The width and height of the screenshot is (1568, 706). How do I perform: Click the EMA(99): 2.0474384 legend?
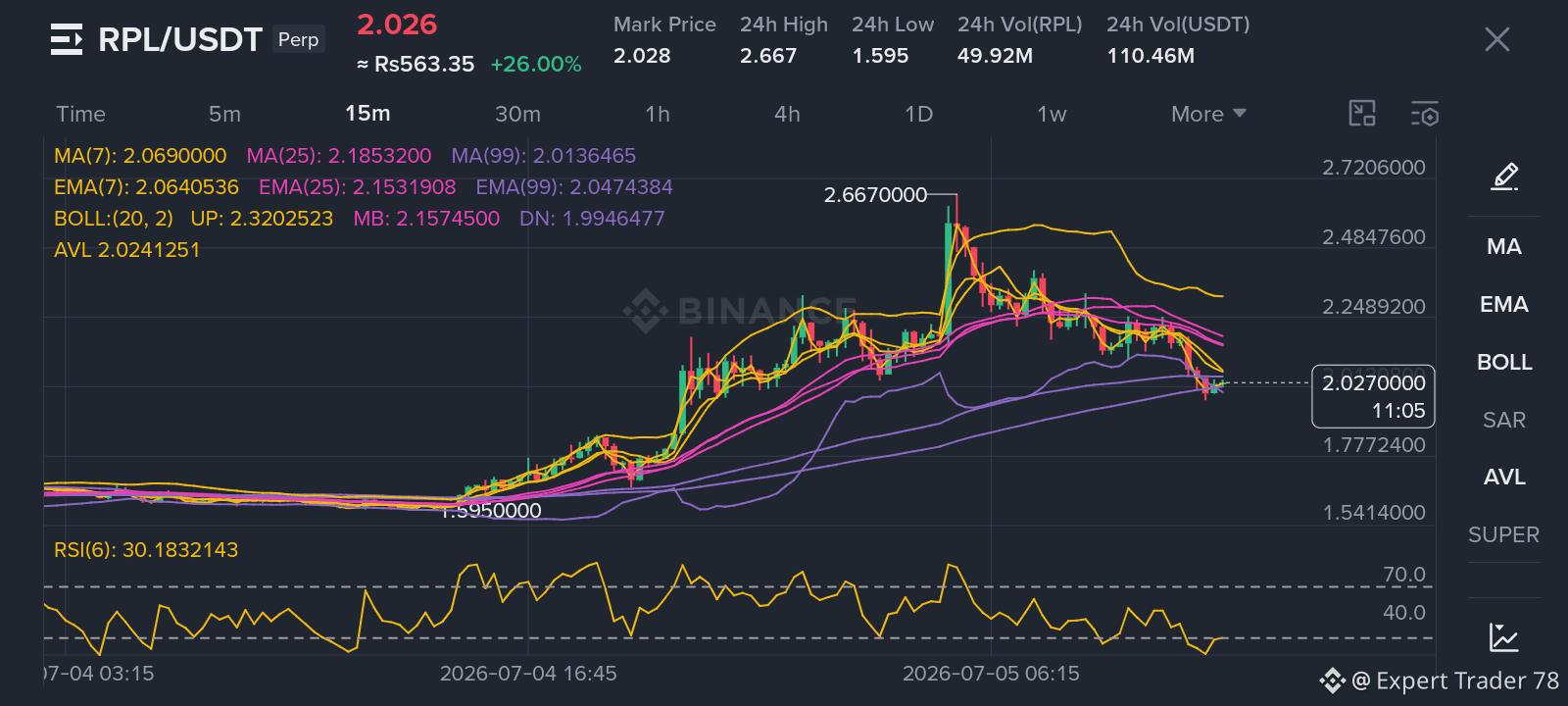(x=574, y=187)
